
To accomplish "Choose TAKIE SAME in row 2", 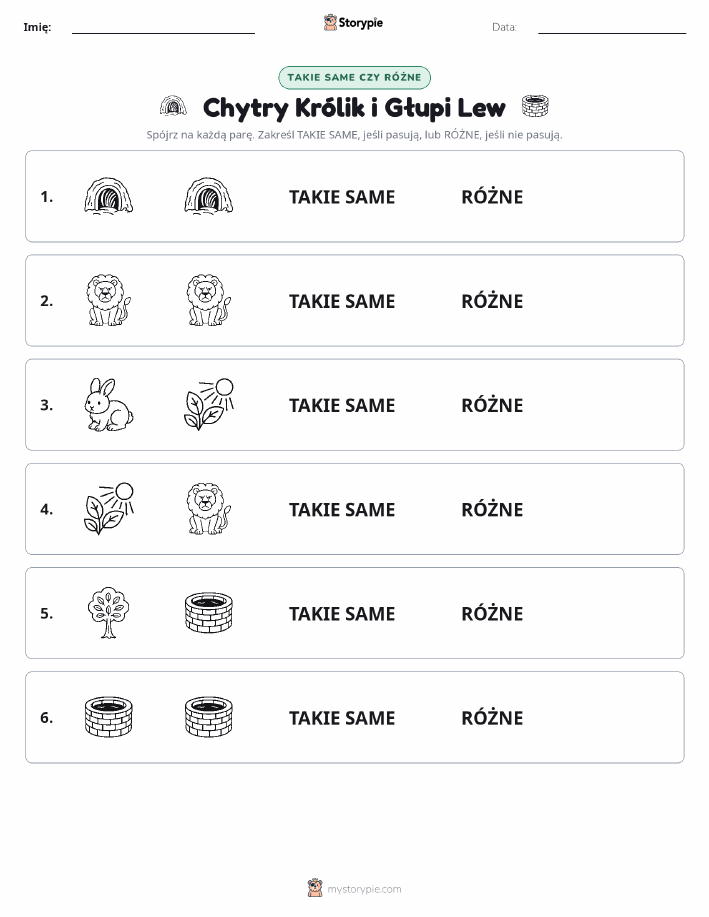I will pyautogui.click(x=342, y=301).
